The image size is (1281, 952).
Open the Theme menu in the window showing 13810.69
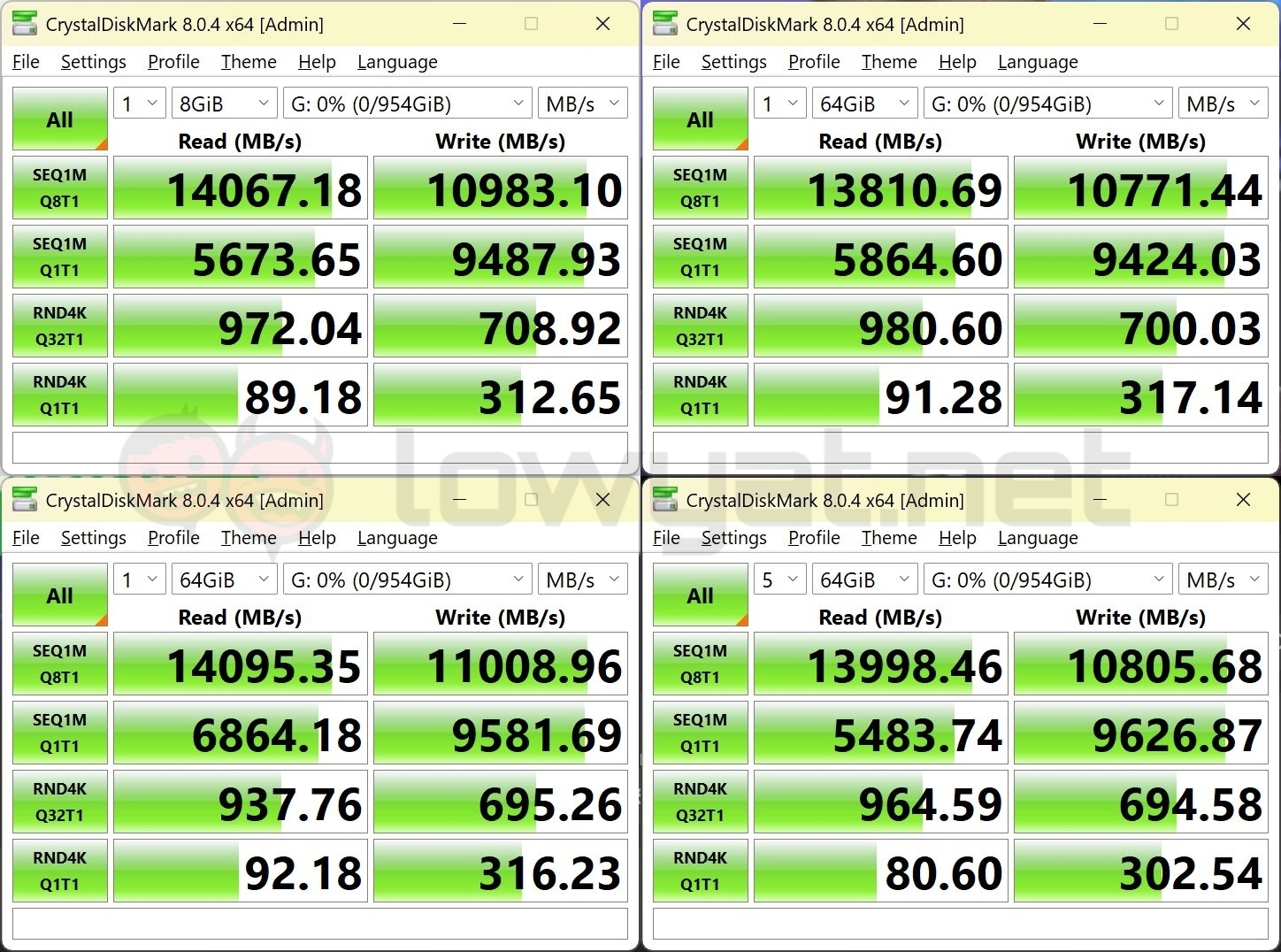coord(889,61)
